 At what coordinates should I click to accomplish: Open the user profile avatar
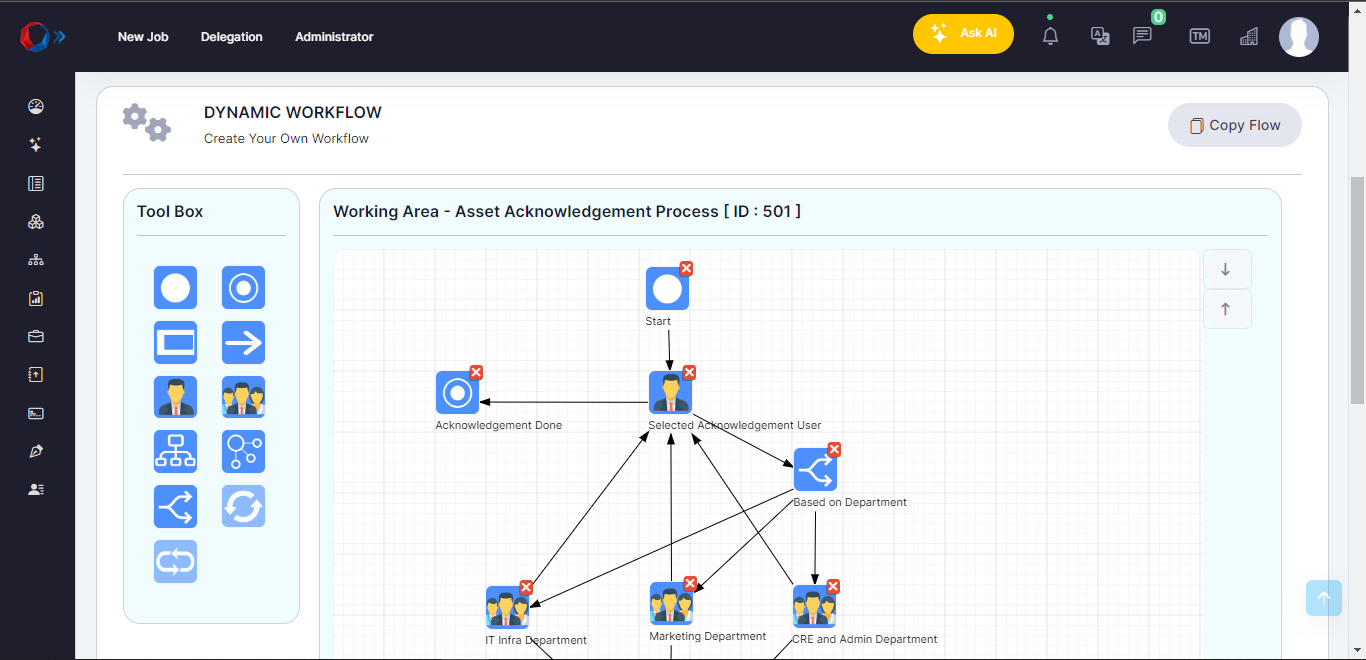tap(1299, 37)
